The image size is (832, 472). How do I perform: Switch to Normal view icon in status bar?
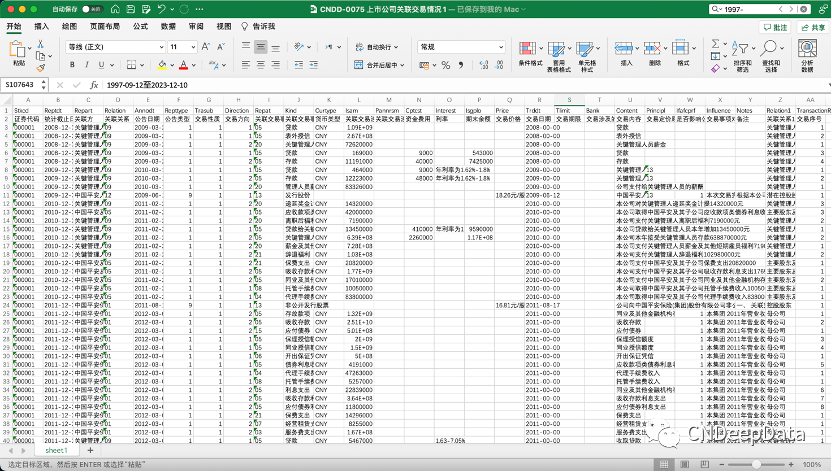pos(664,464)
